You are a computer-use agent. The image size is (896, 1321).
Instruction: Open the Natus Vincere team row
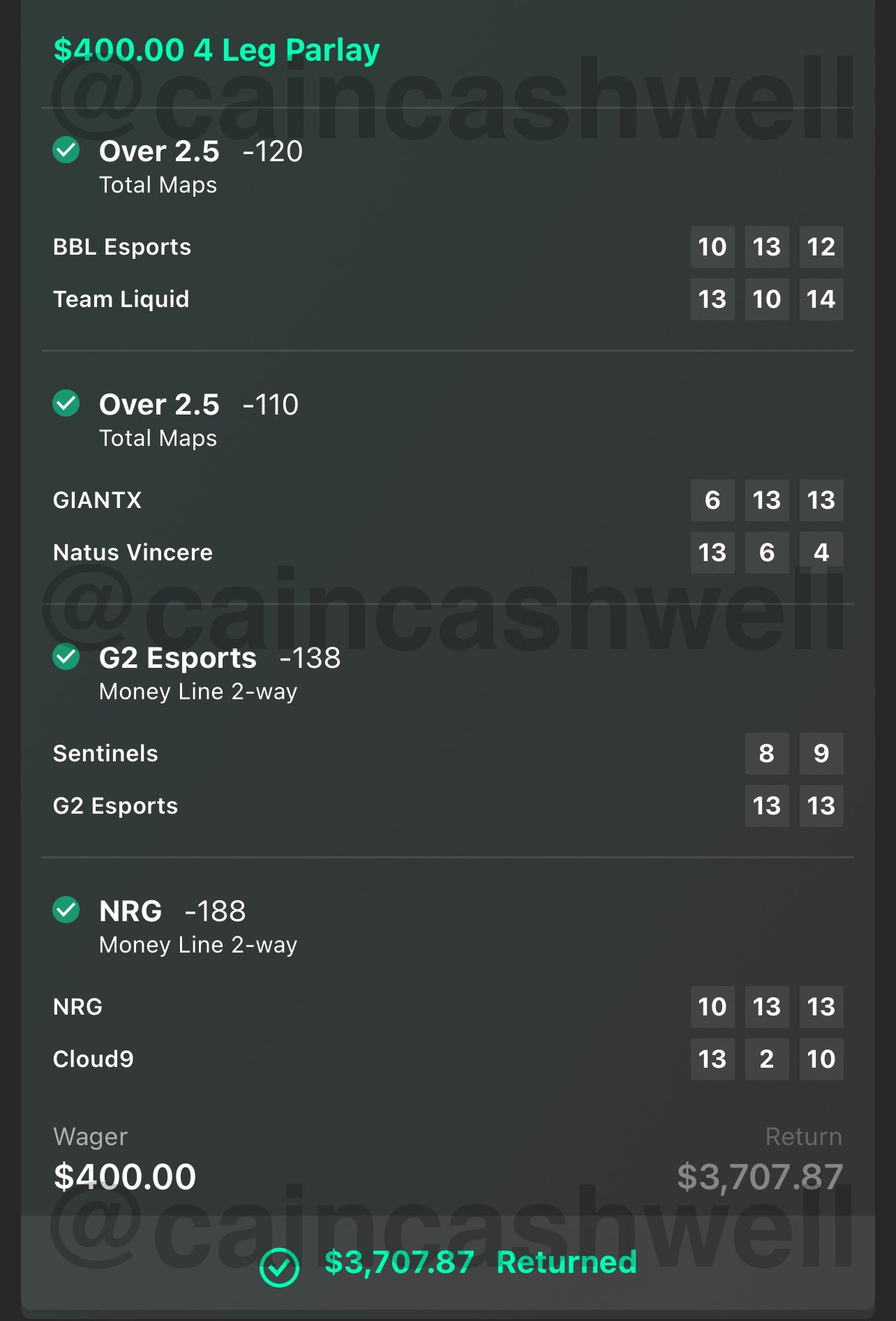133,553
